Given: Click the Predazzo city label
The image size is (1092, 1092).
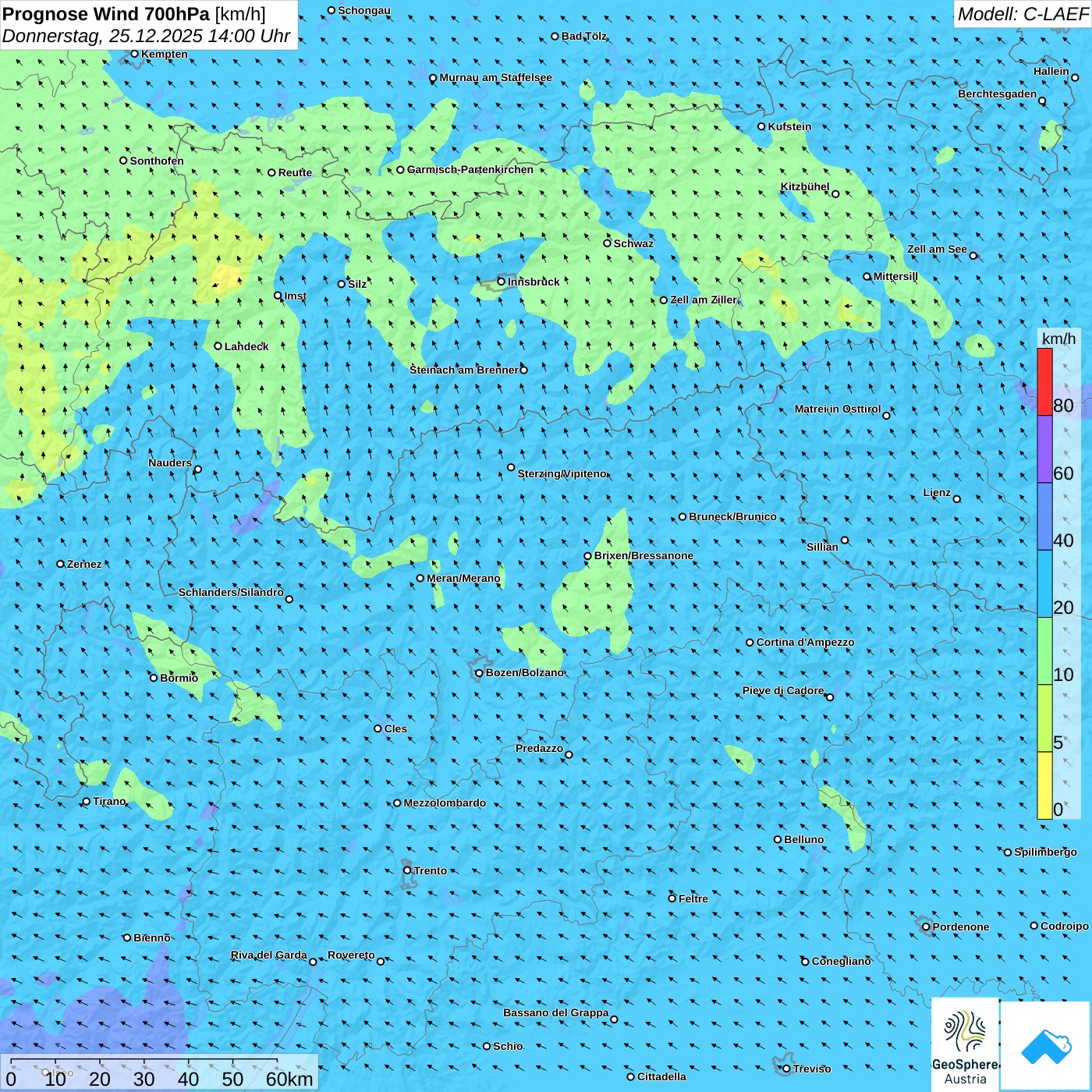Looking at the screenshot, I should pyautogui.click(x=539, y=748).
